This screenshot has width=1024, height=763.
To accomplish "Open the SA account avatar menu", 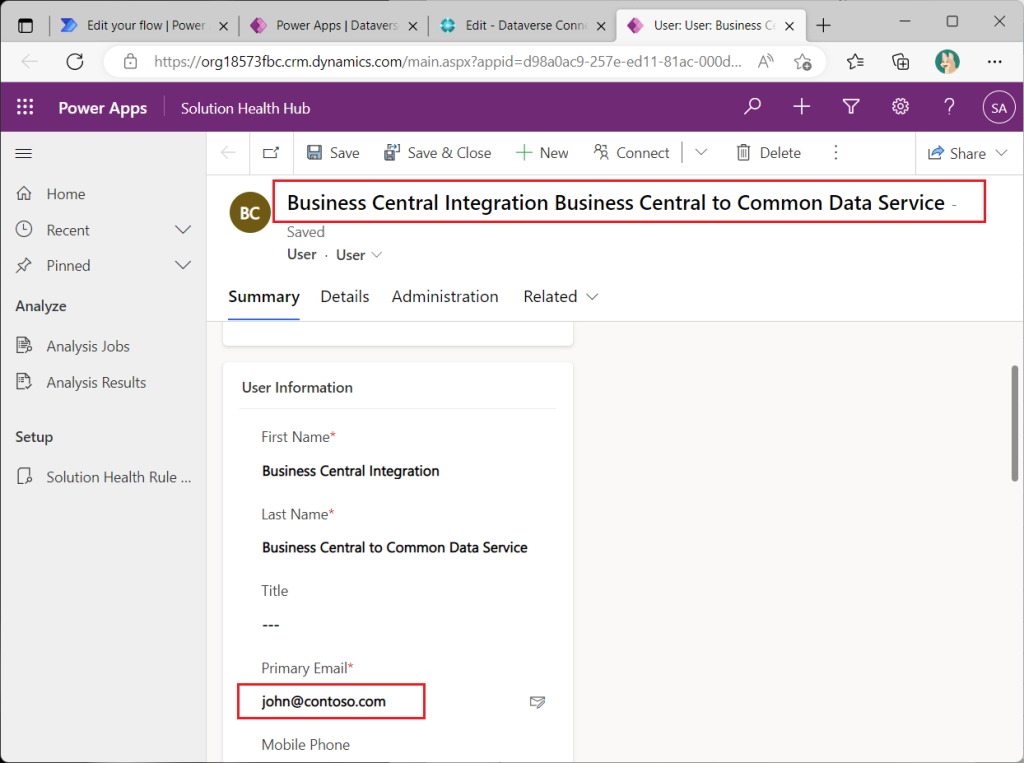I will (999, 108).
